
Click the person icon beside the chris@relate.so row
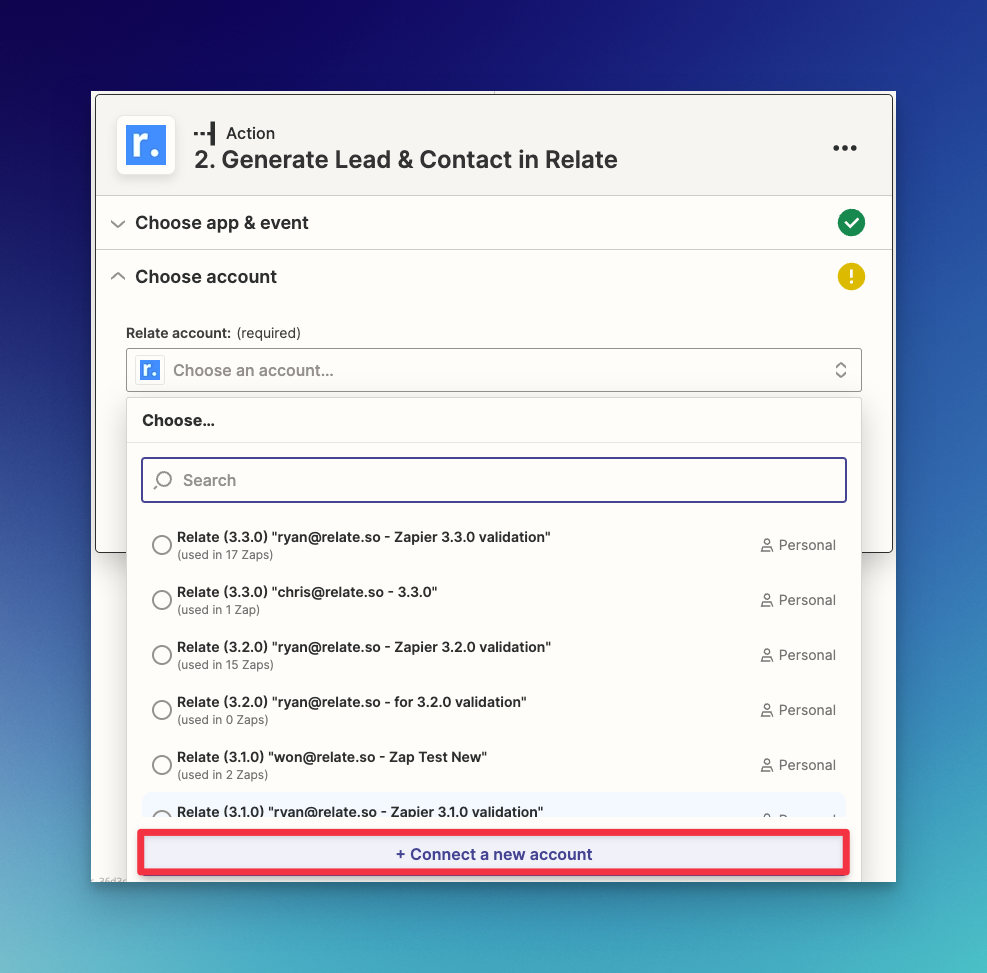click(x=766, y=600)
